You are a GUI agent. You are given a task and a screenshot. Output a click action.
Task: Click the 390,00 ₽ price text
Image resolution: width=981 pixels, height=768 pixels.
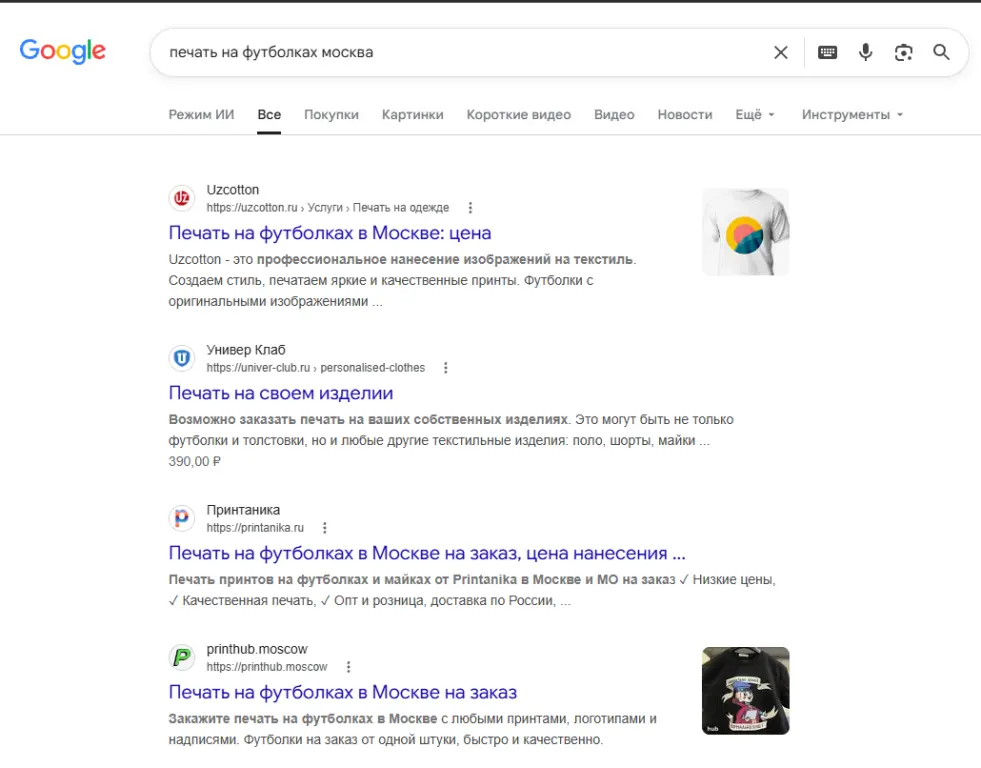[x=195, y=462]
